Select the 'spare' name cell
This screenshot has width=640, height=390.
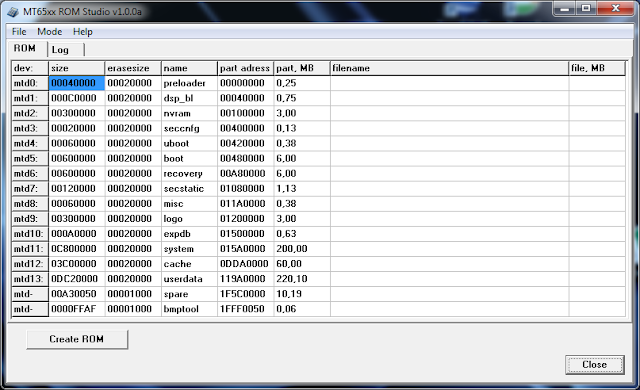(x=189, y=294)
